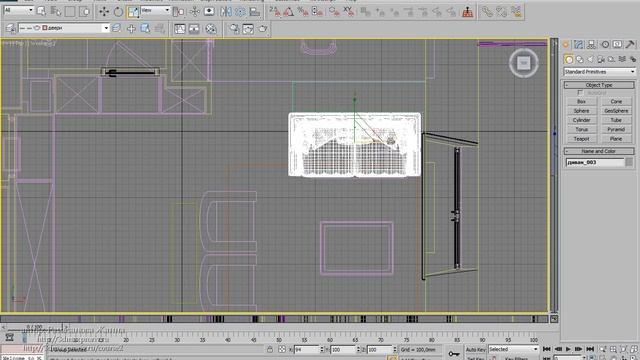Image resolution: width=640 pixels, height=360 pixels.
Task: Switch to the Hierarchy panel tab
Action: pyautogui.click(x=591, y=44)
